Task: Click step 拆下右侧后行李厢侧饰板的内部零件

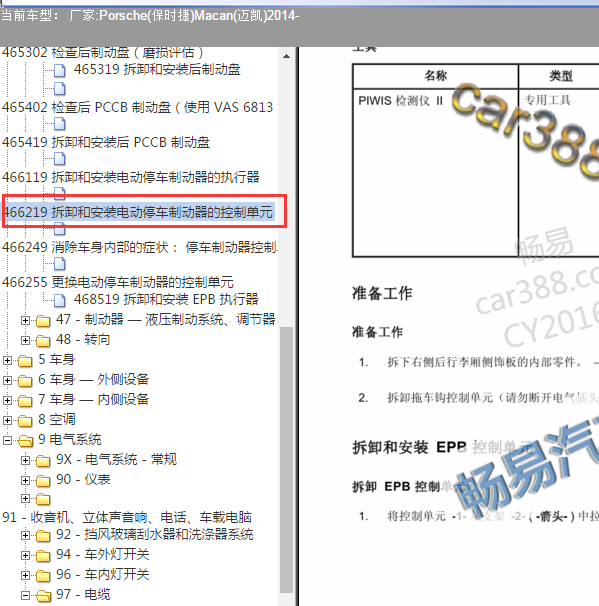Action: pos(485,362)
